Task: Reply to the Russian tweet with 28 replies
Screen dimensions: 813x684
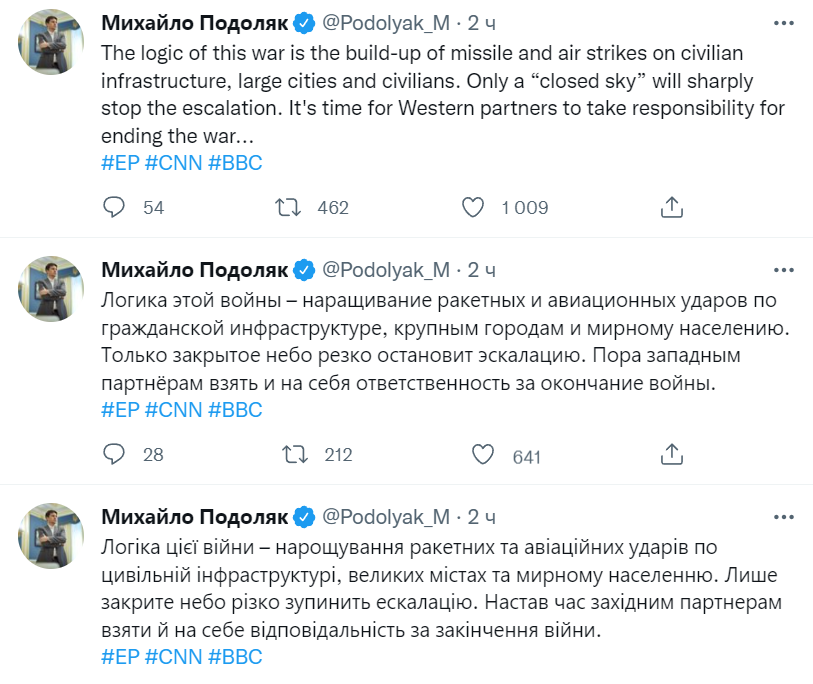Action: click(115, 455)
